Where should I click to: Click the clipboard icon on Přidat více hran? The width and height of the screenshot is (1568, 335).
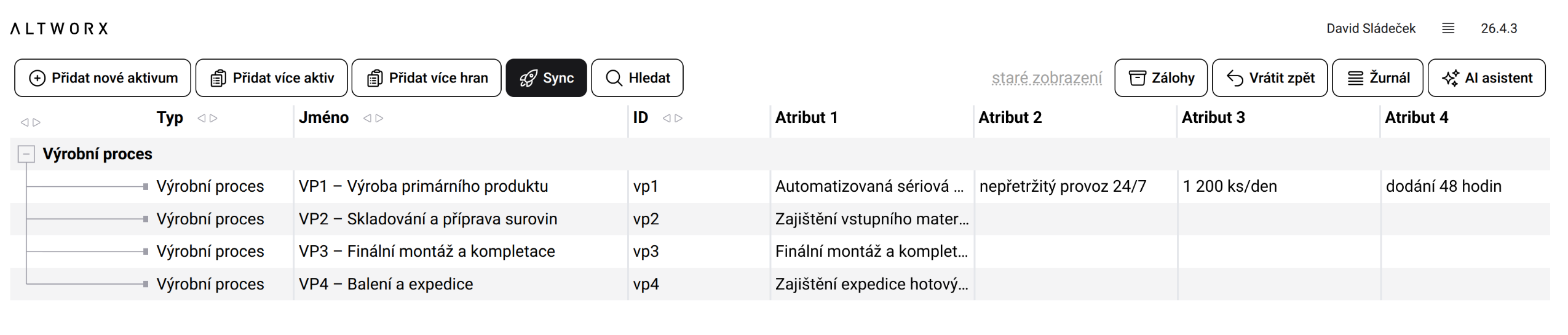pos(374,78)
